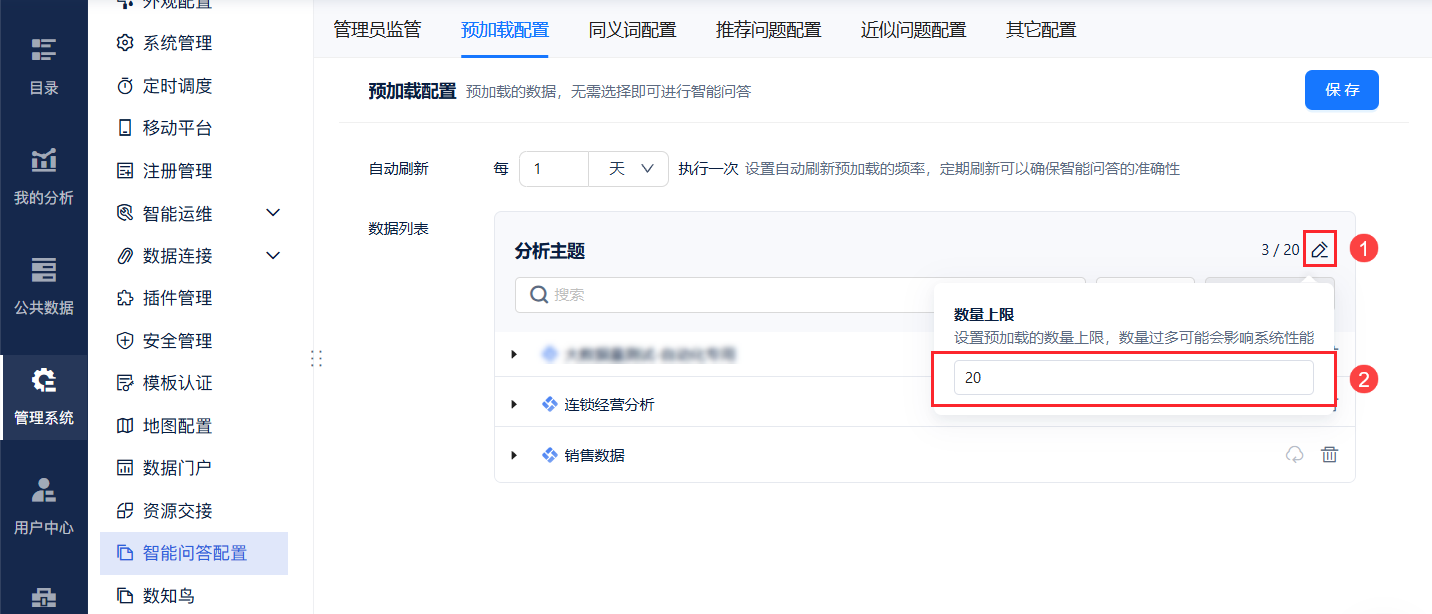Click the 安全管理 shield icon

[x=125, y=341]
